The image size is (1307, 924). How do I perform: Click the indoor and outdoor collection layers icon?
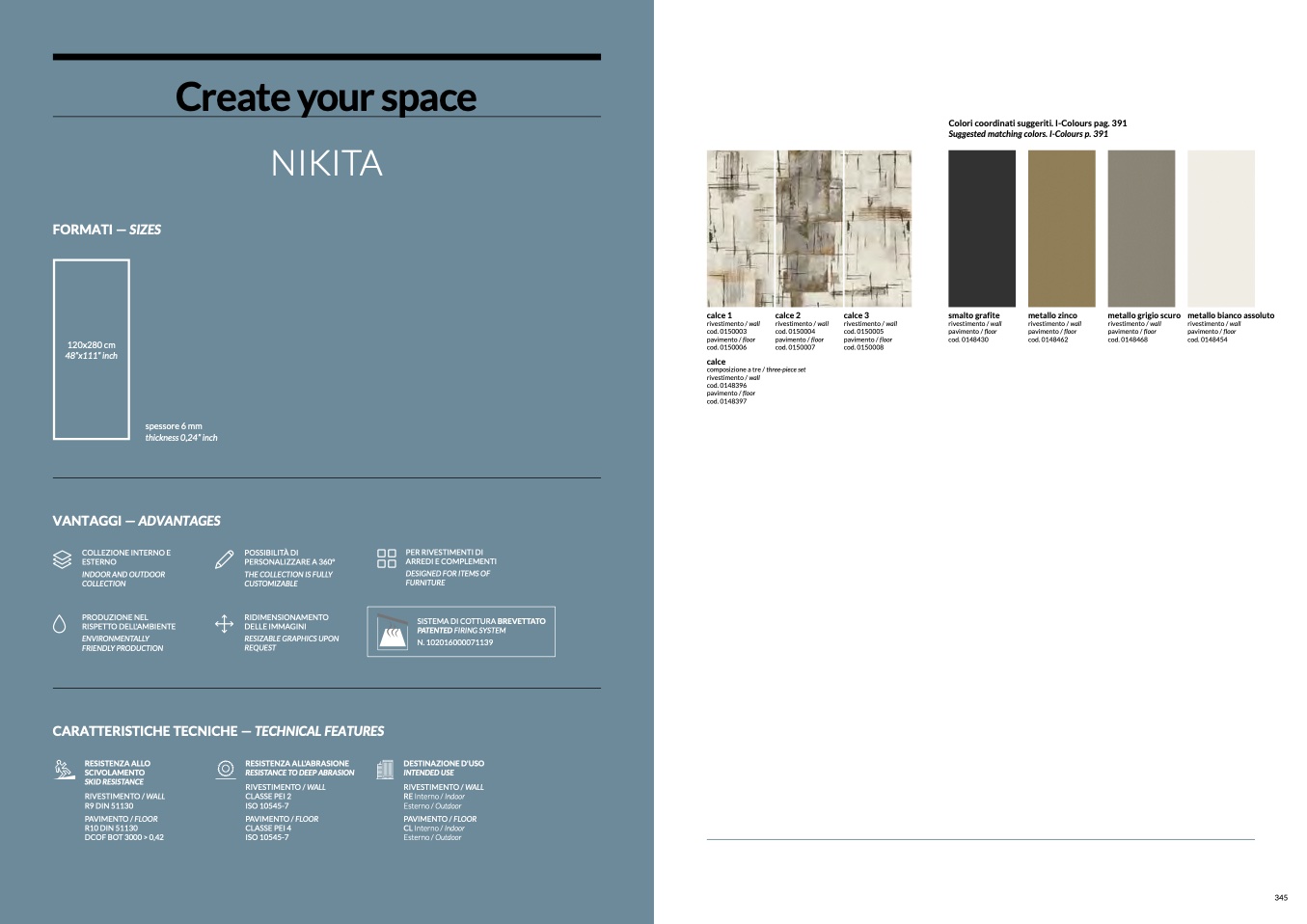pyautogui.click(x=62, y=559)
